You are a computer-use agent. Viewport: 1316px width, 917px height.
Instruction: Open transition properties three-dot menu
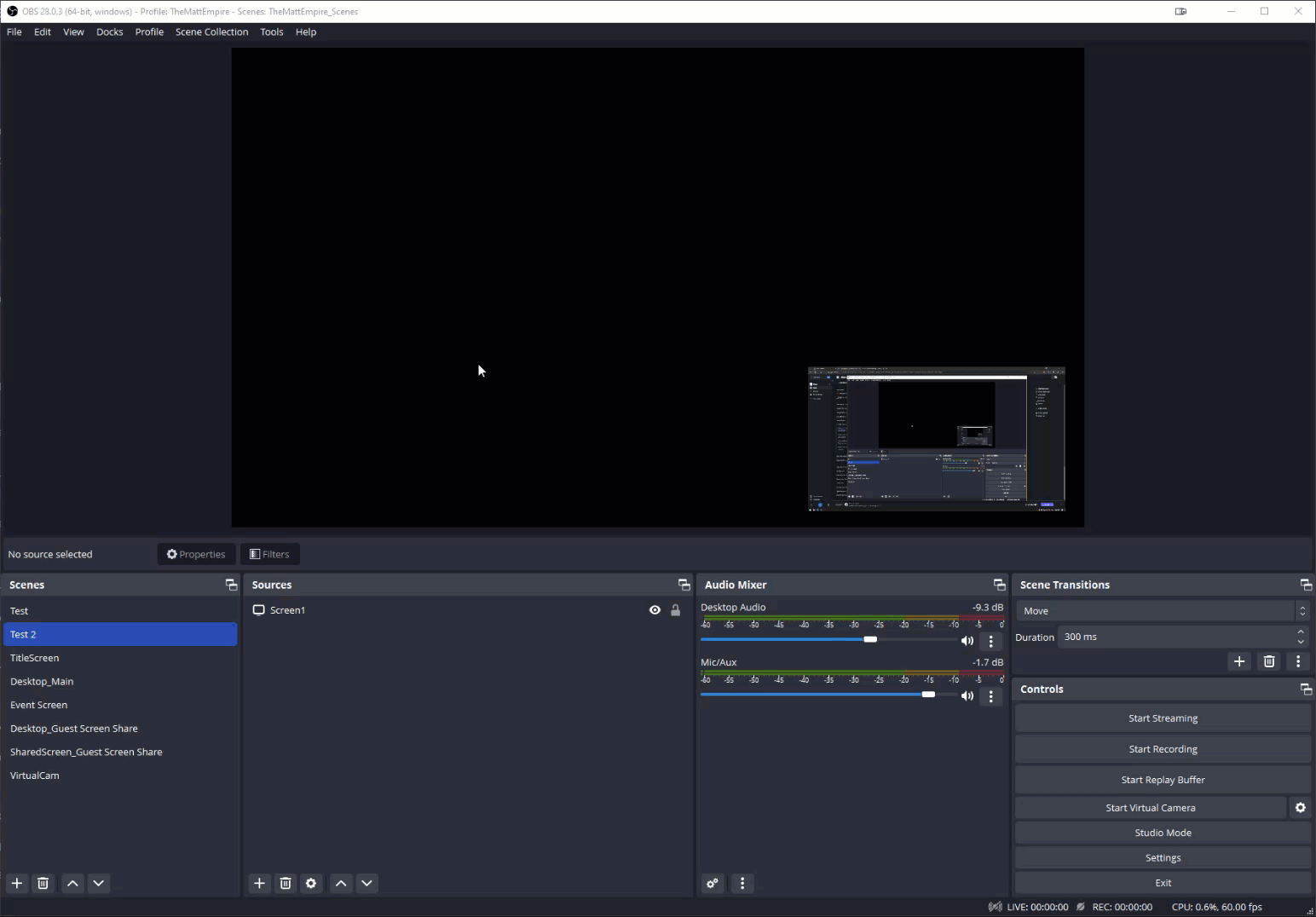(x=1298, y=661)
